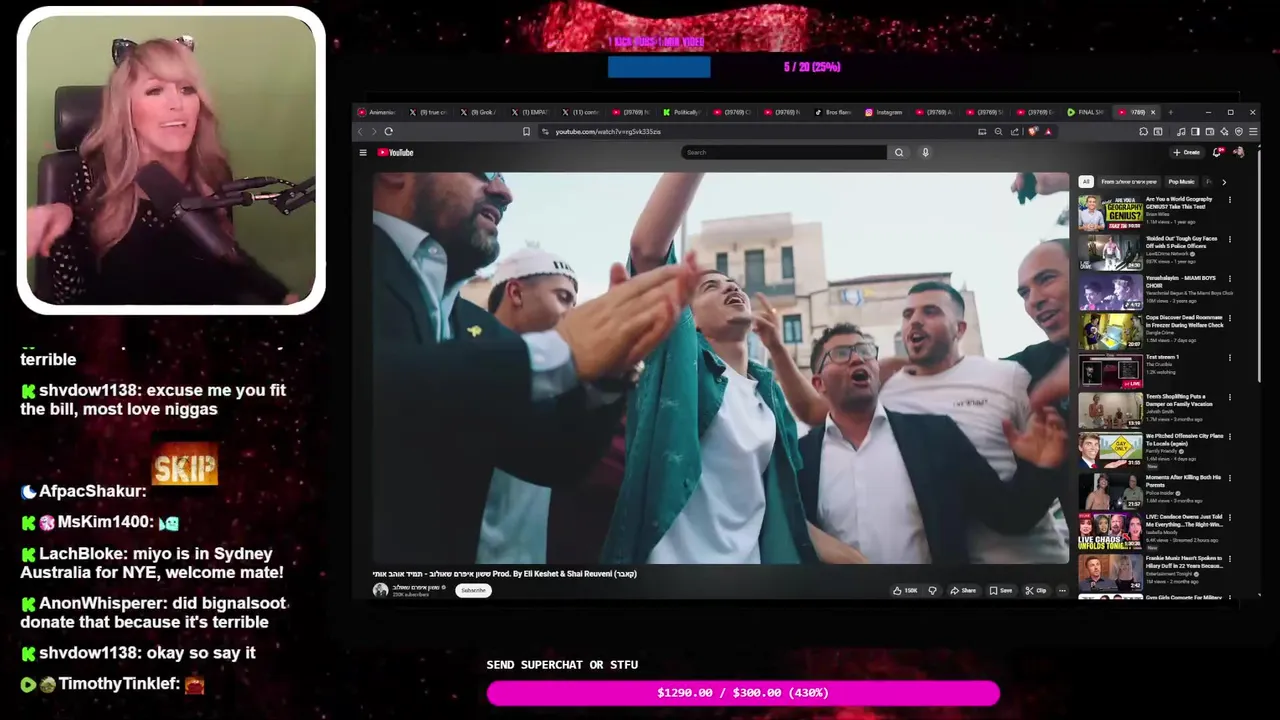Toggle the browser sidebar panel icon

coord(1195,131)
